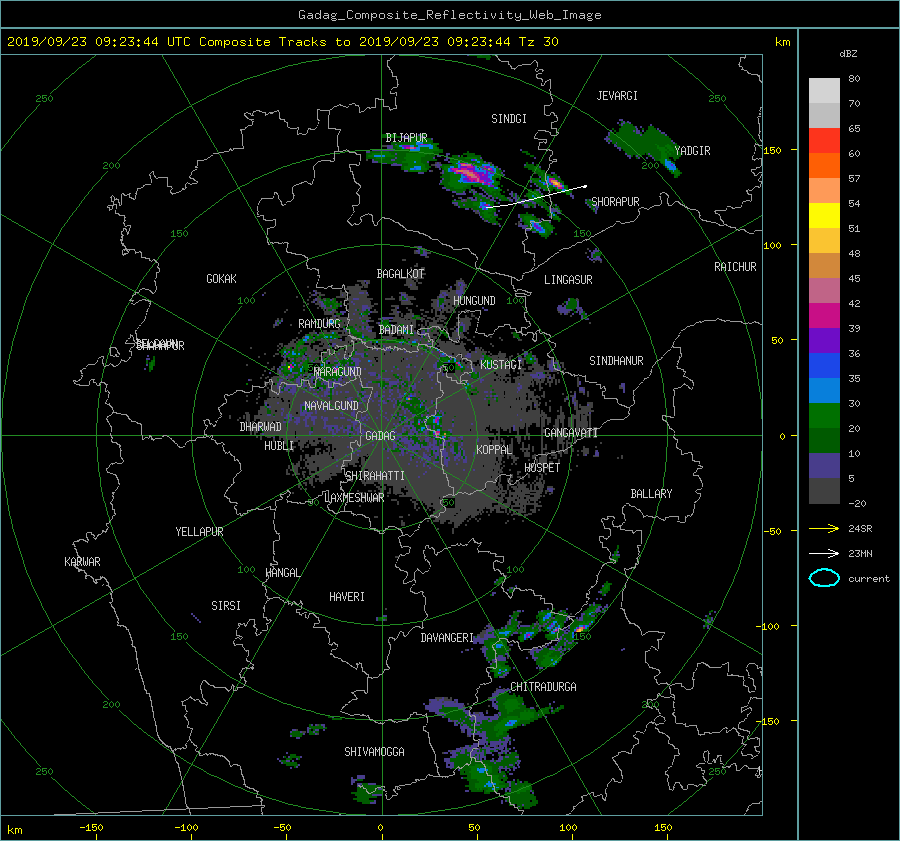Click the SHIRAHATTI city label
Screen dimensions: 900x841
[x=375, y=476]
